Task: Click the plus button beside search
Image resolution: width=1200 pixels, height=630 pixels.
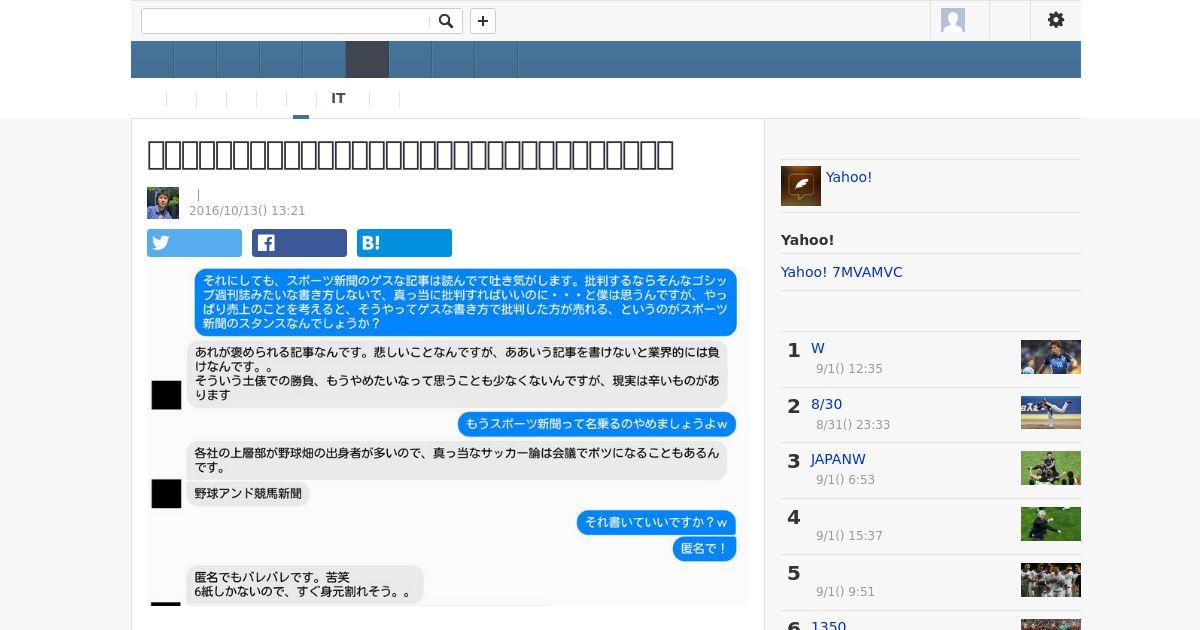Action: pyautogui.click(x=483, y=21)
